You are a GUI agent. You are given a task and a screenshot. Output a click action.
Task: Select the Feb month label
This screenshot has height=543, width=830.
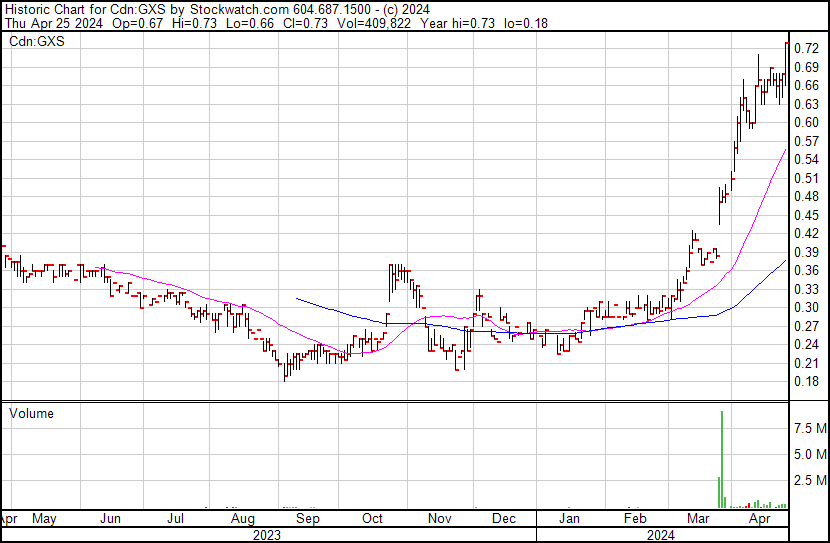(x=634, y=519)
